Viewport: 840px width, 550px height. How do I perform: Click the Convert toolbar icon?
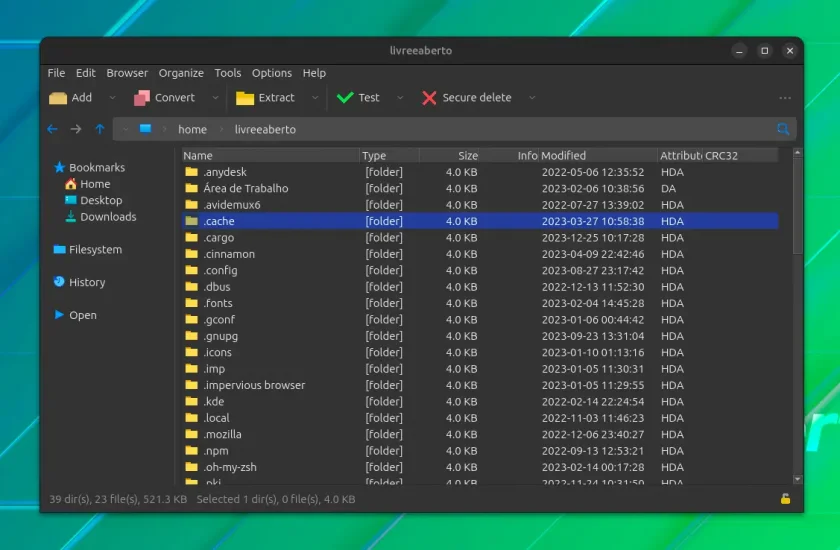pyautogui.click(x=141, y=98)
